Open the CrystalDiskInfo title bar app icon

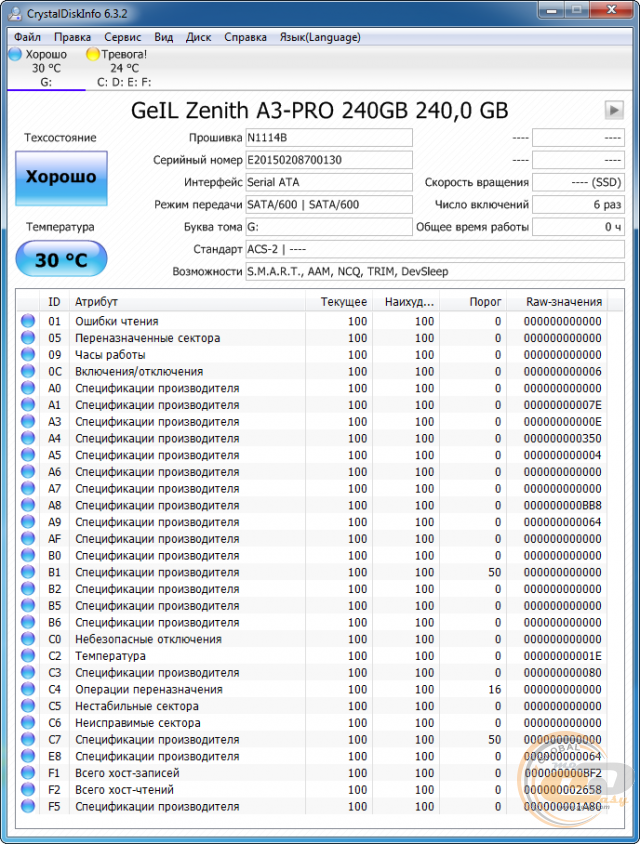[16, 13]
